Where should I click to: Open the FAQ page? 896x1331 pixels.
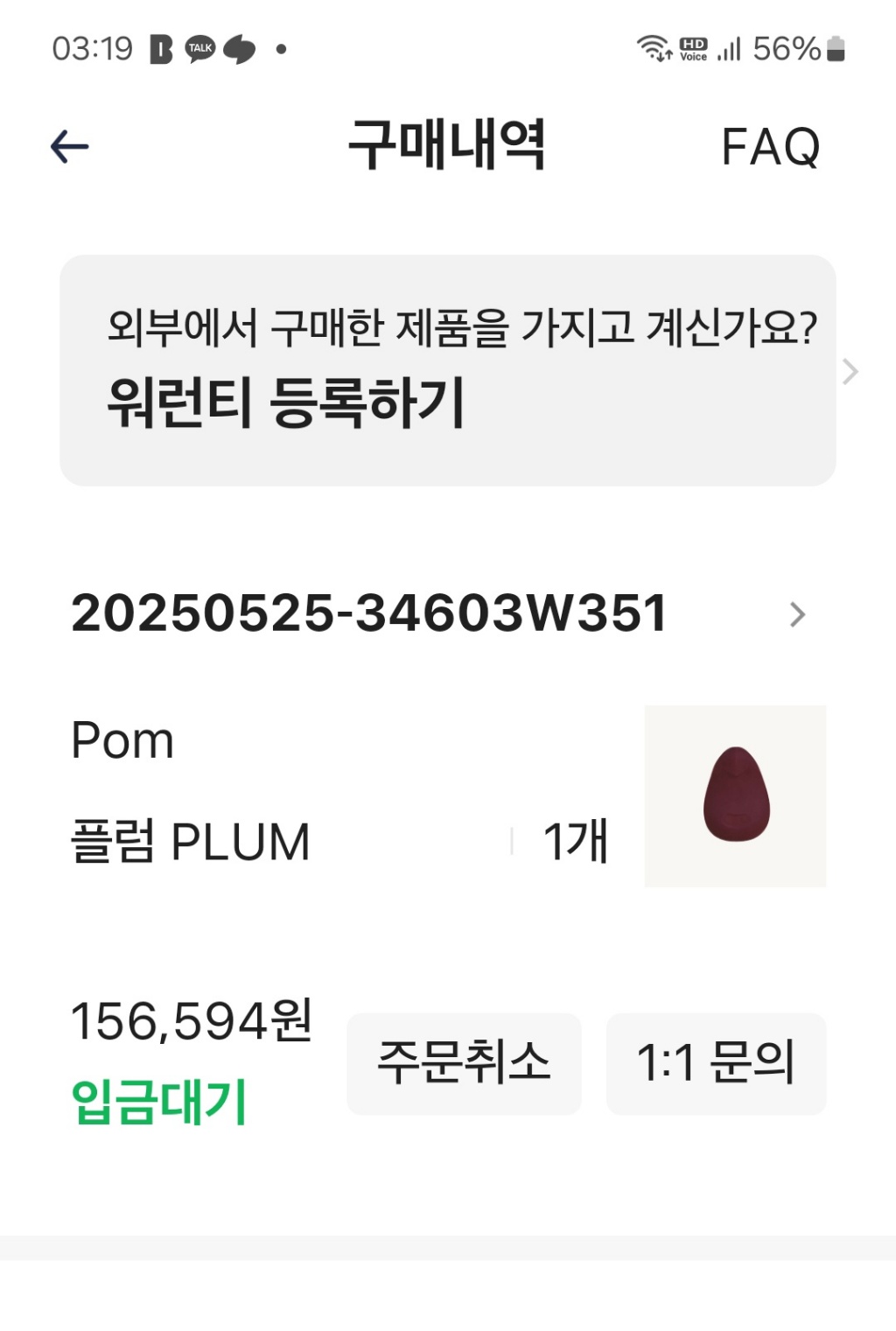pyautogui.click(x=770, y=146)
